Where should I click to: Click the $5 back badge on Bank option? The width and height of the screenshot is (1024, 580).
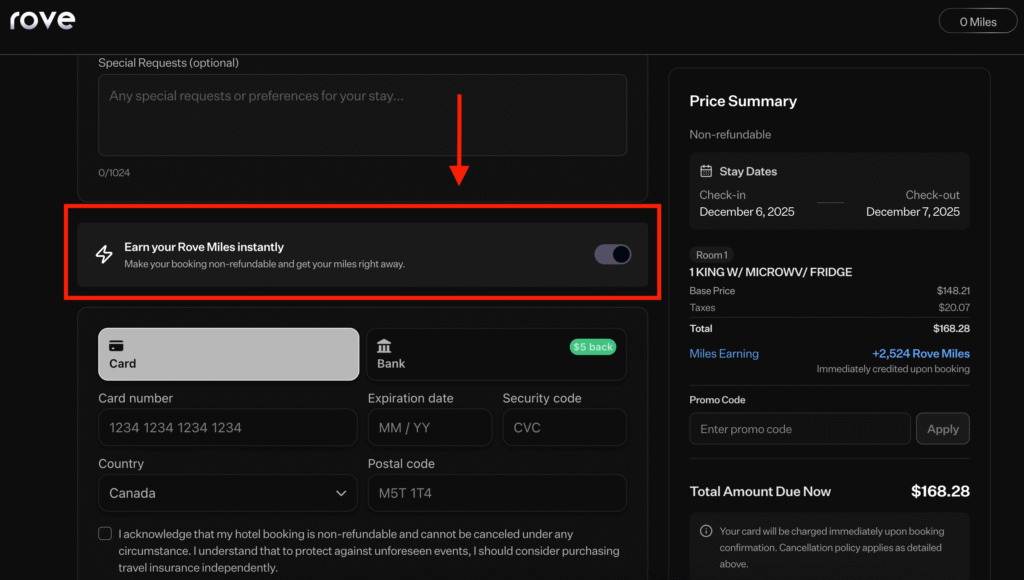pos(593,346)
